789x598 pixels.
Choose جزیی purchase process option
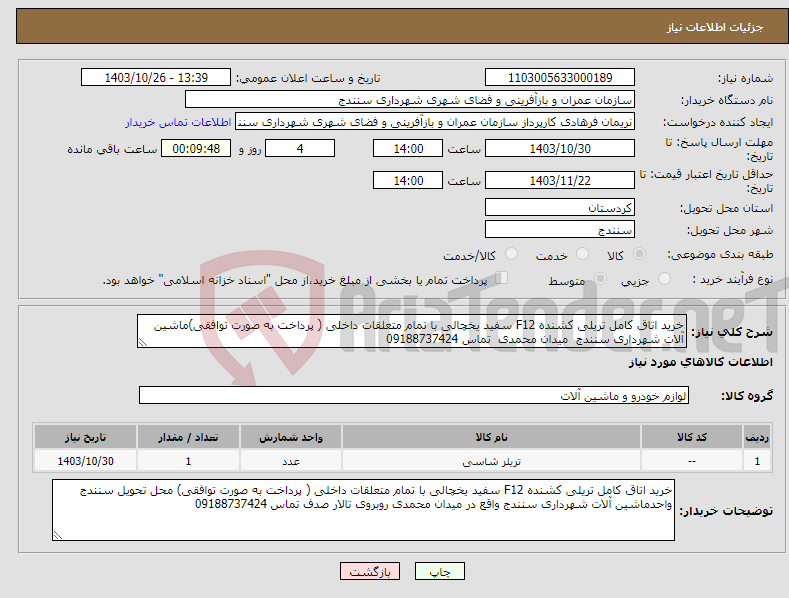pyautogui.click(x=664, y=278)
